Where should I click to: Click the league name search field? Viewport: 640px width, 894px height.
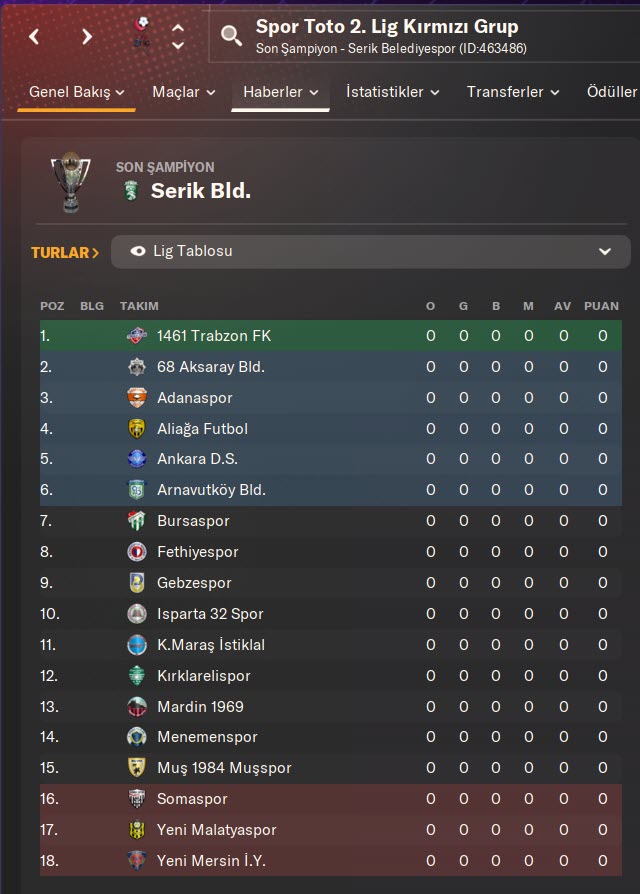click(x=420, y=37)
